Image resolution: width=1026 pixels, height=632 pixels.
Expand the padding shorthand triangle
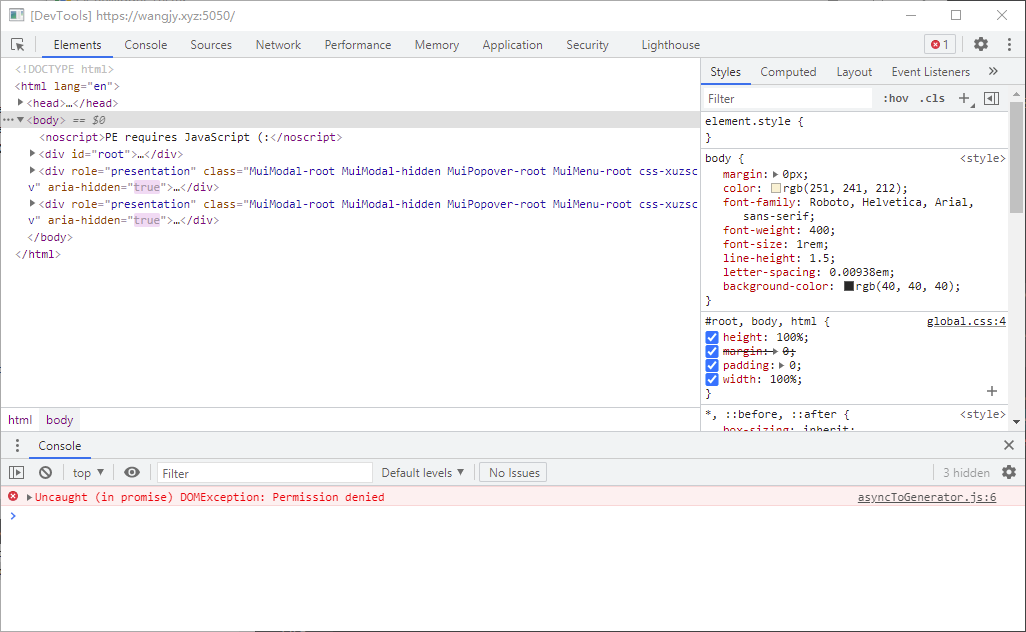point(781,366)
